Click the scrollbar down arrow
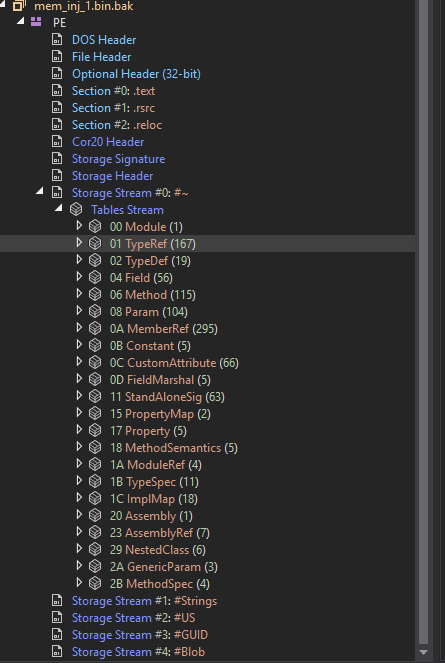 (x=423, y=652)
